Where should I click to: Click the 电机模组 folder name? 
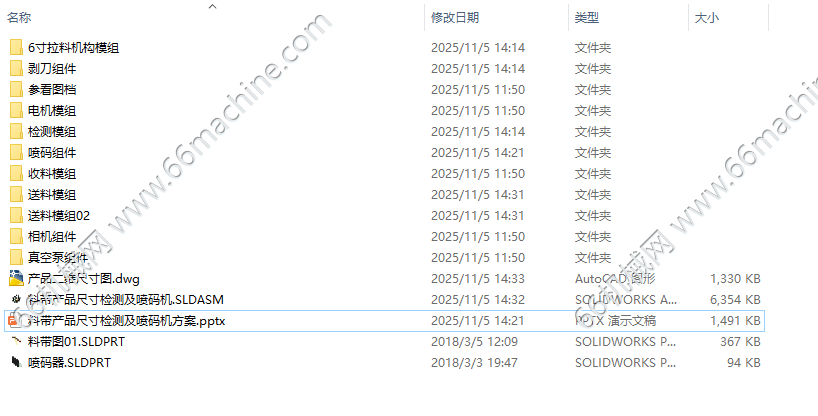(52, 111)
